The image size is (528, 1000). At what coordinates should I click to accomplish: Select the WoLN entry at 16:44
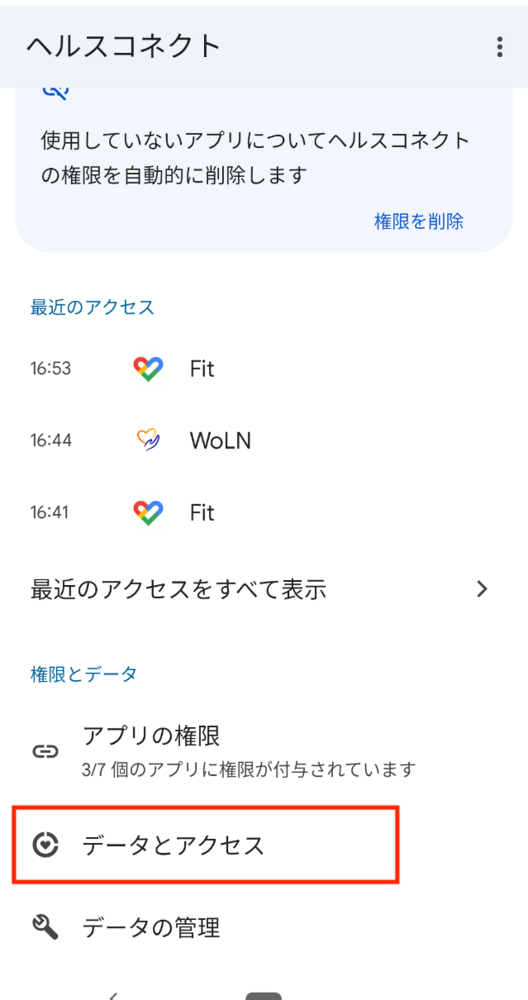point(264,440)
